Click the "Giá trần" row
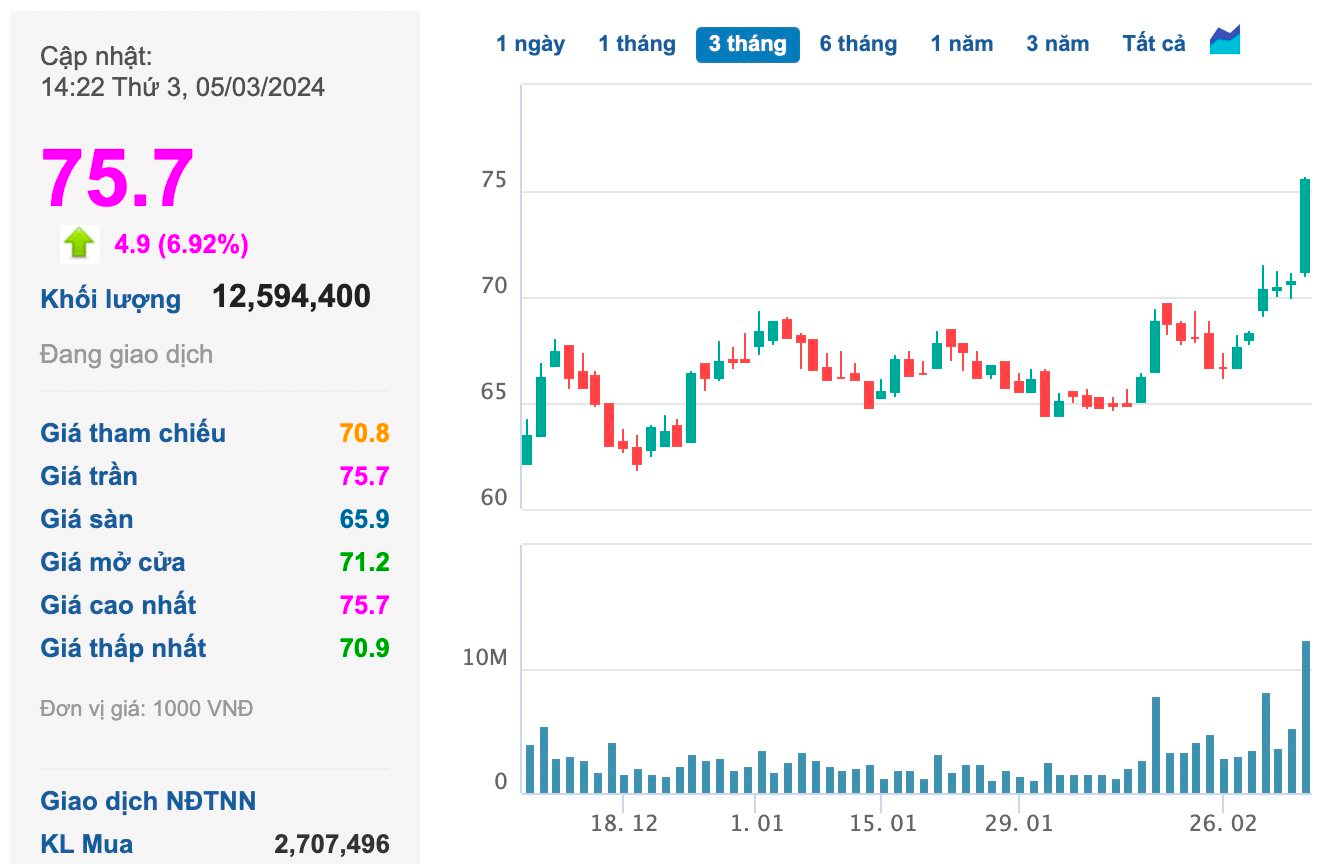1328x864 pixels. [88, 476]
